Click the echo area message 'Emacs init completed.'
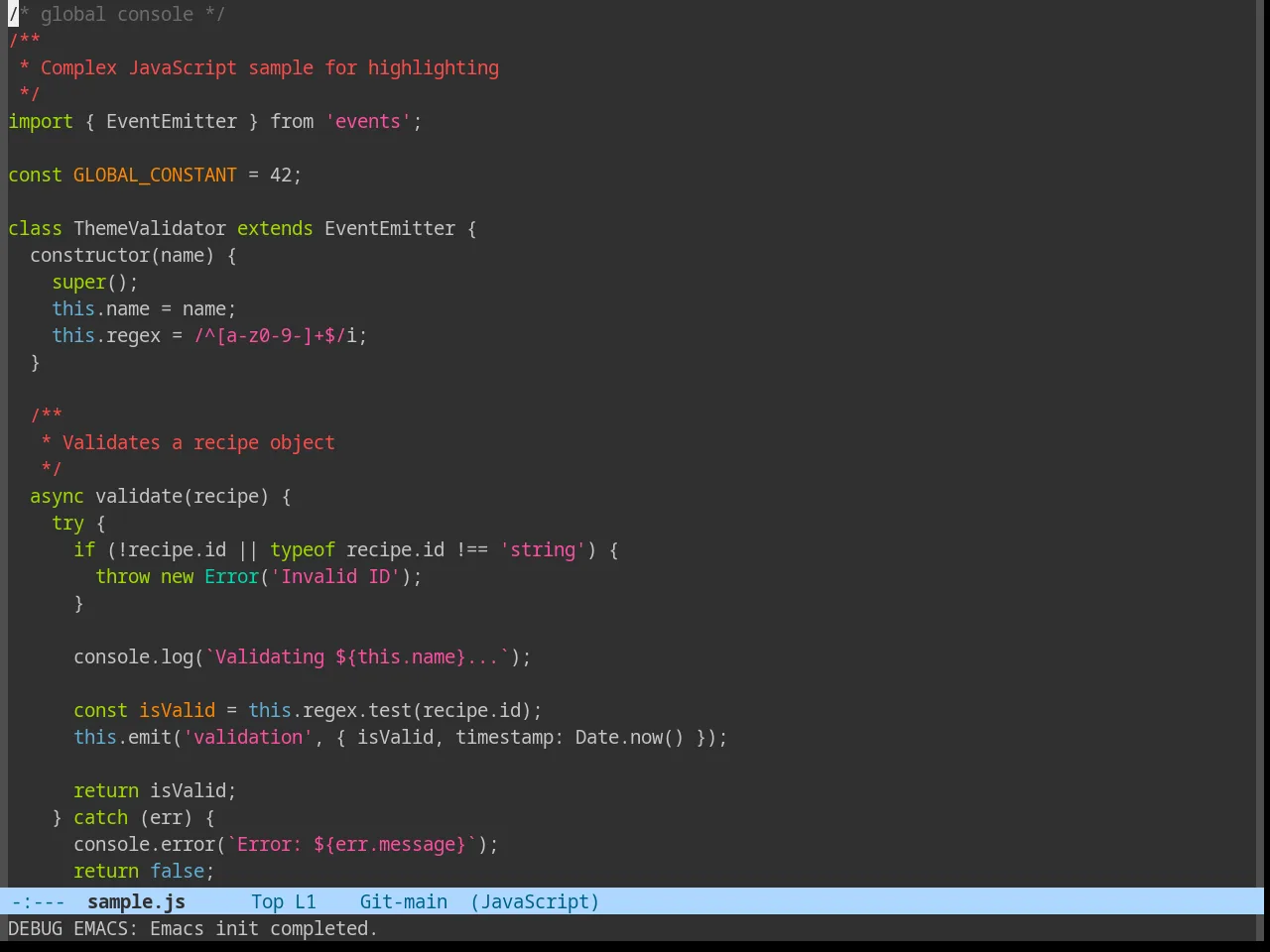The width and height of the screenshot is (1270, 952). click(264, 928)
